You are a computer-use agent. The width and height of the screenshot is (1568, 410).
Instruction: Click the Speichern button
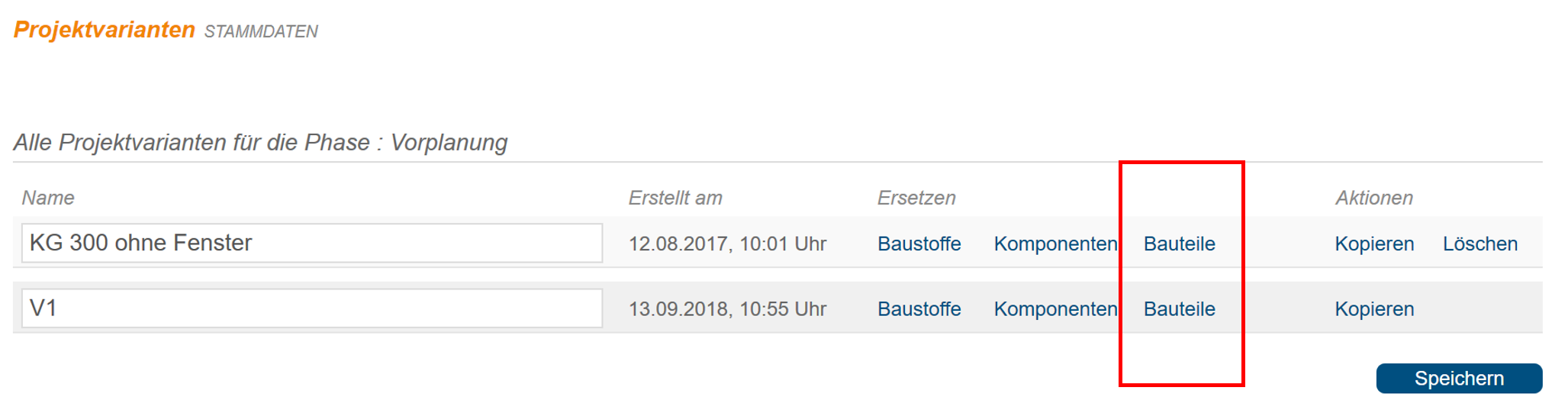click(x=1459, y=379)
